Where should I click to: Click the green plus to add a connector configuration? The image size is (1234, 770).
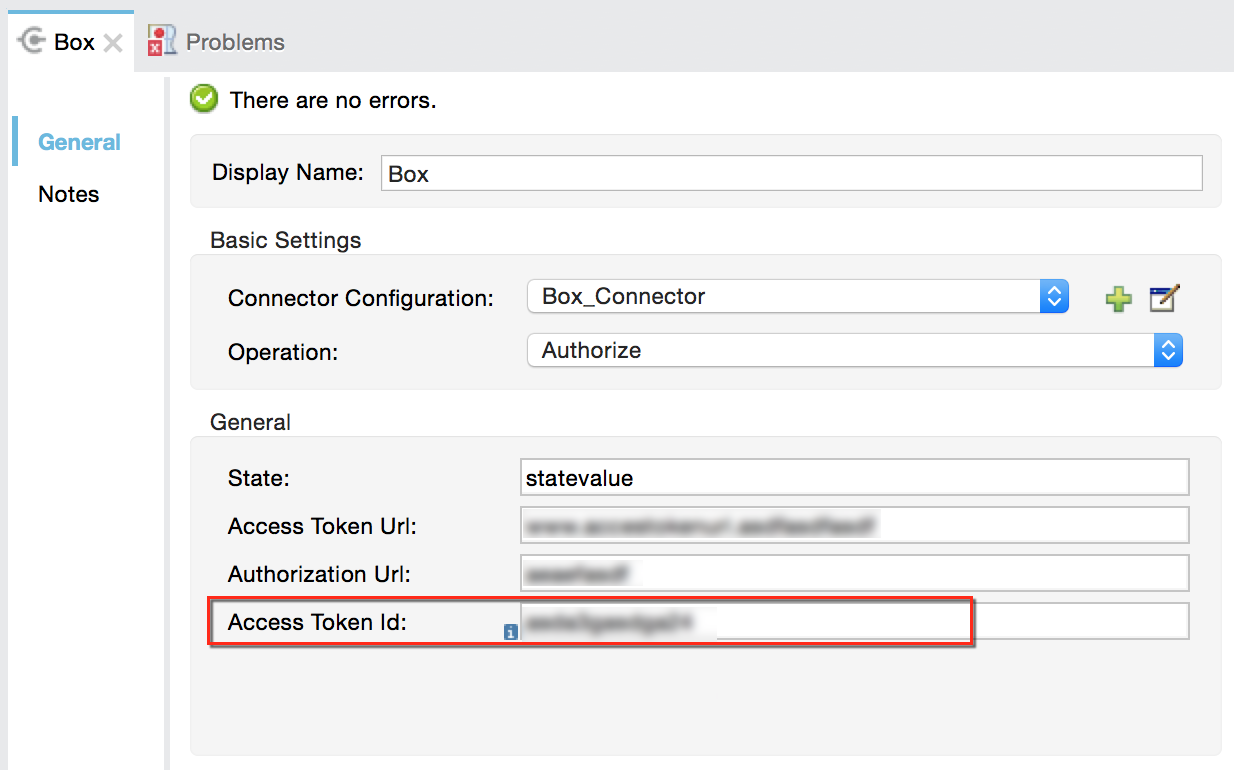(1118, 296)
